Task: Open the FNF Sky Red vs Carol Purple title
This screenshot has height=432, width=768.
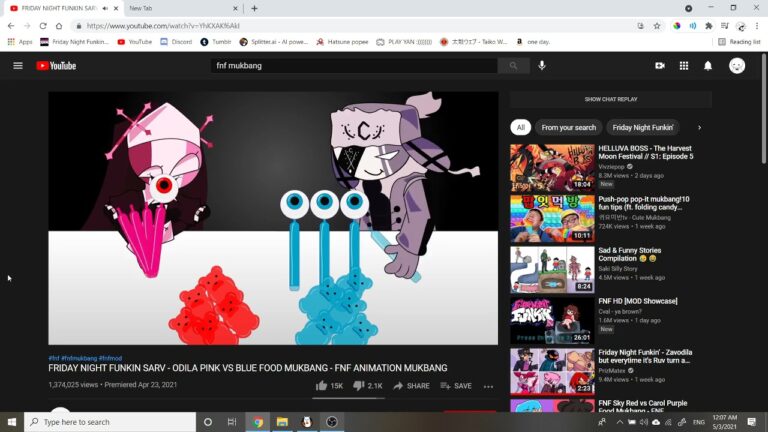Action: tap(643, 407)
